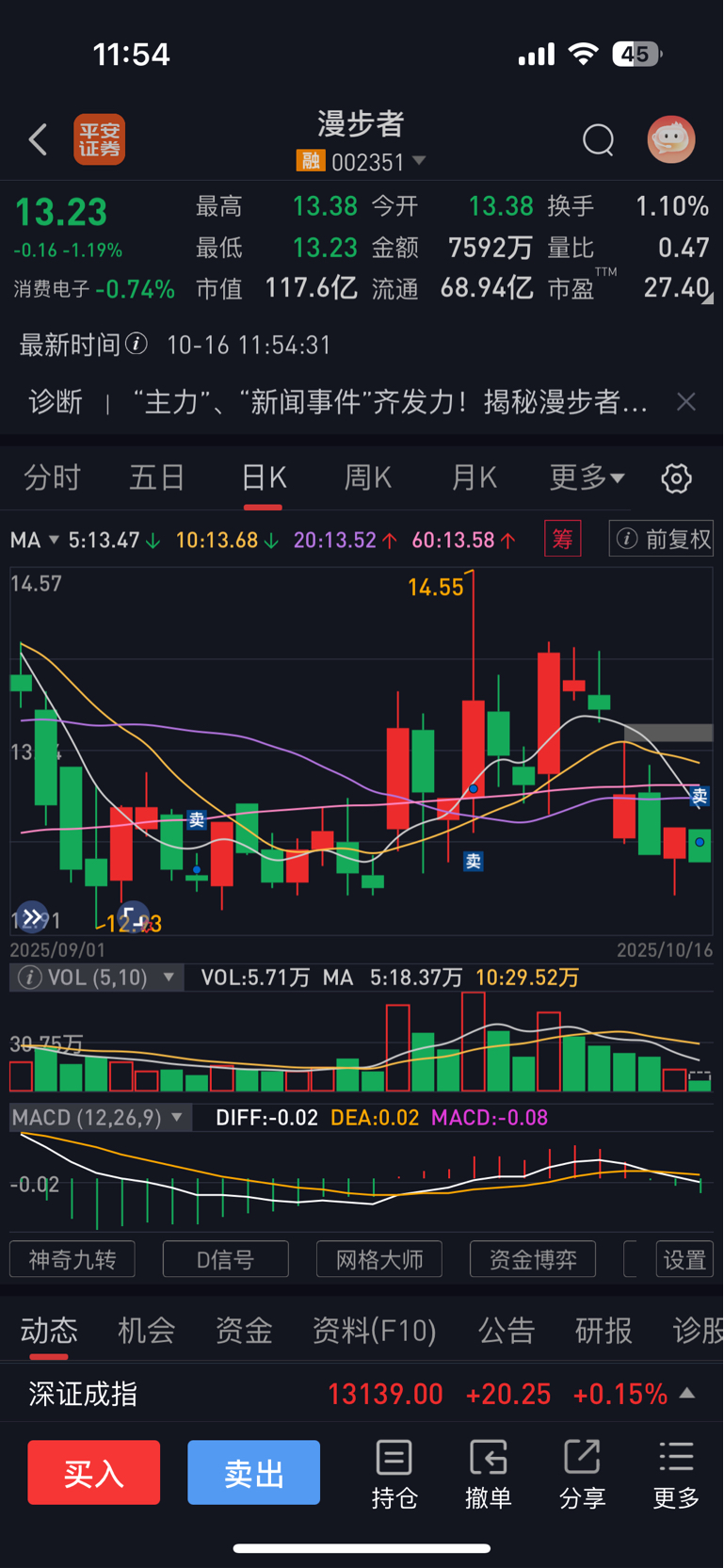Tap the VOL:5.71万 readout
The width and height of the screenshot is (724, 1568).
click(255, 978)
